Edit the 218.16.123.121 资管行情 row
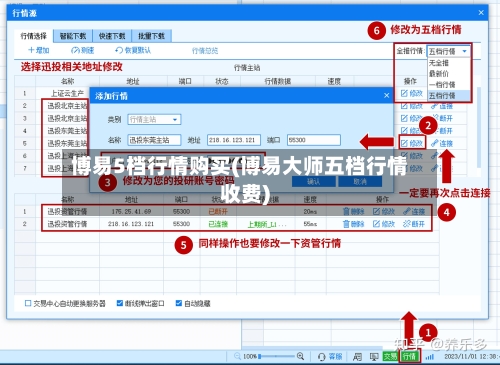Viewport: 500px width, 365px height. click(x=384, y=224)
